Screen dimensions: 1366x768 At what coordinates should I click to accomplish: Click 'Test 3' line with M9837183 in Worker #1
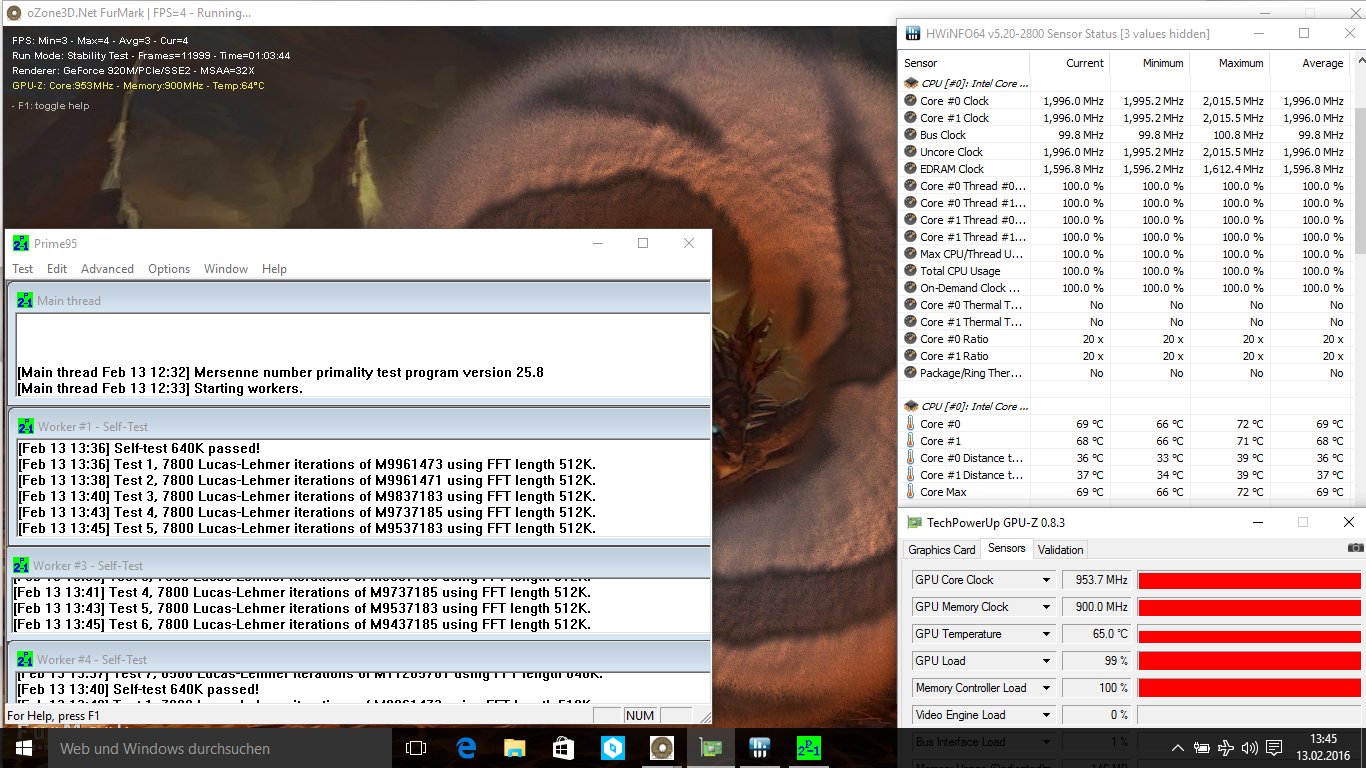point(307,496)
